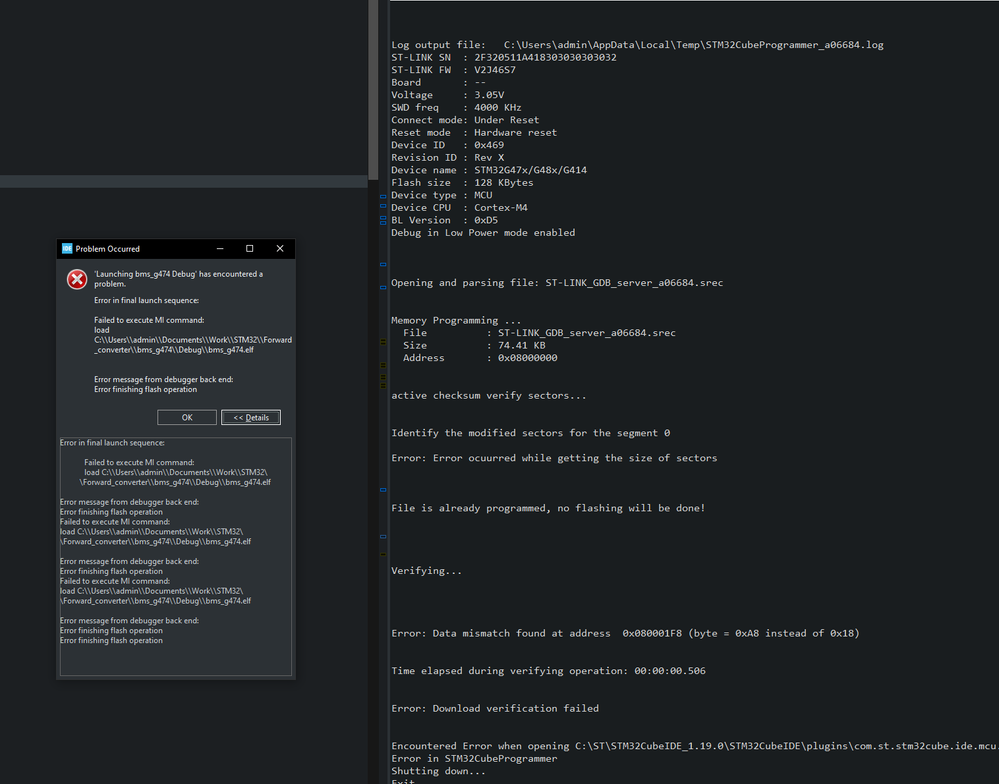Screen dimensions: 999x784
Task: Click the red error icon in the dialog
Action: pyautogui.click(x=77, y=279)
